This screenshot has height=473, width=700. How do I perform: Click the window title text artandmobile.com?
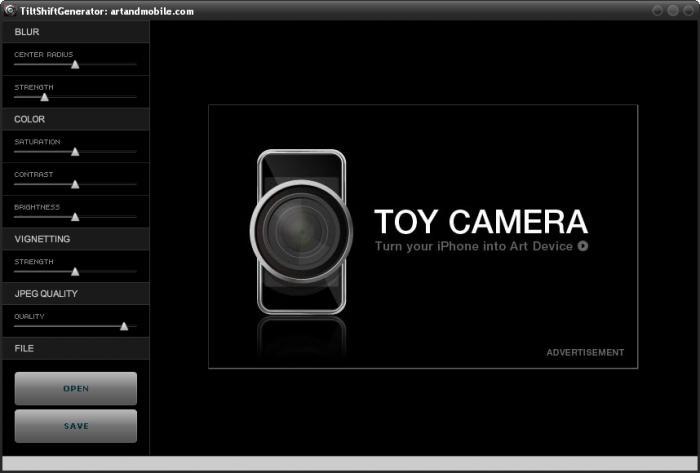152,12
